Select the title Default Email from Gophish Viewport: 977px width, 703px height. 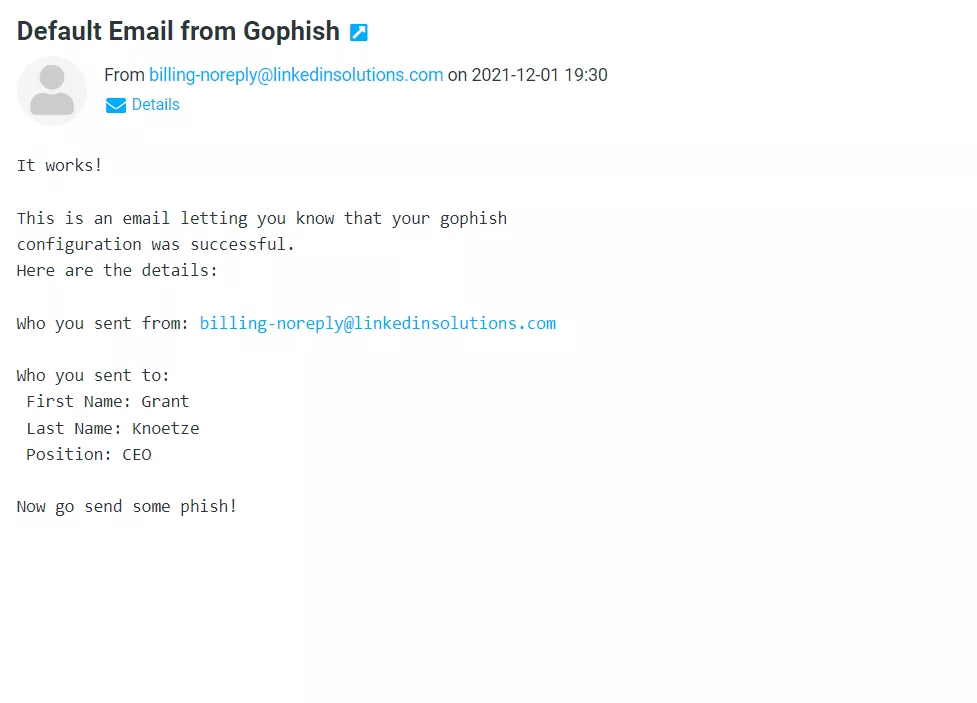pyautogui.click(x=177, y=31)
